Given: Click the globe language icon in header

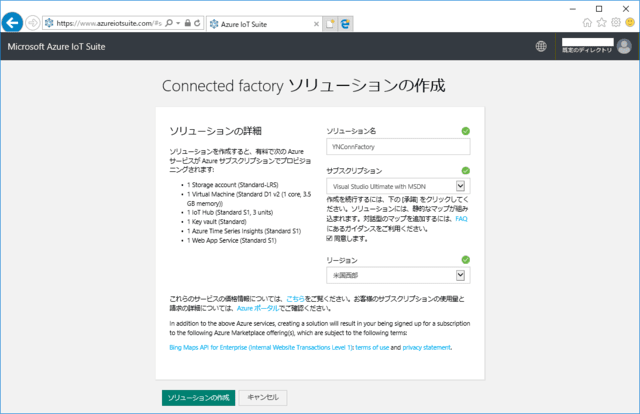Looking at the screenshot, I should [x=541, y=47].
